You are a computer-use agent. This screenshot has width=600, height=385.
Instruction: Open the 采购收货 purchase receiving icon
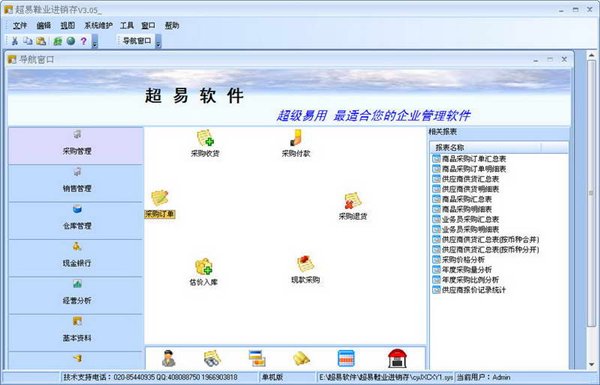(x=205, y=144)
